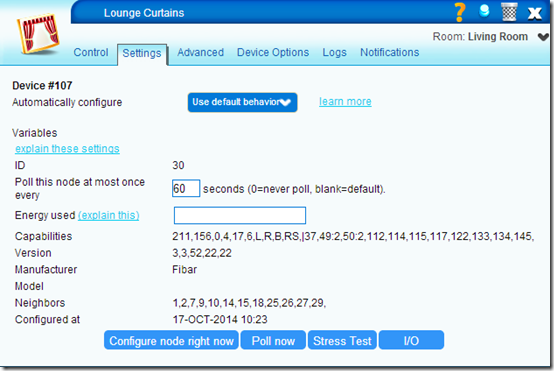View the Logs tab
The image size is (554, 371).
point(334,52)
